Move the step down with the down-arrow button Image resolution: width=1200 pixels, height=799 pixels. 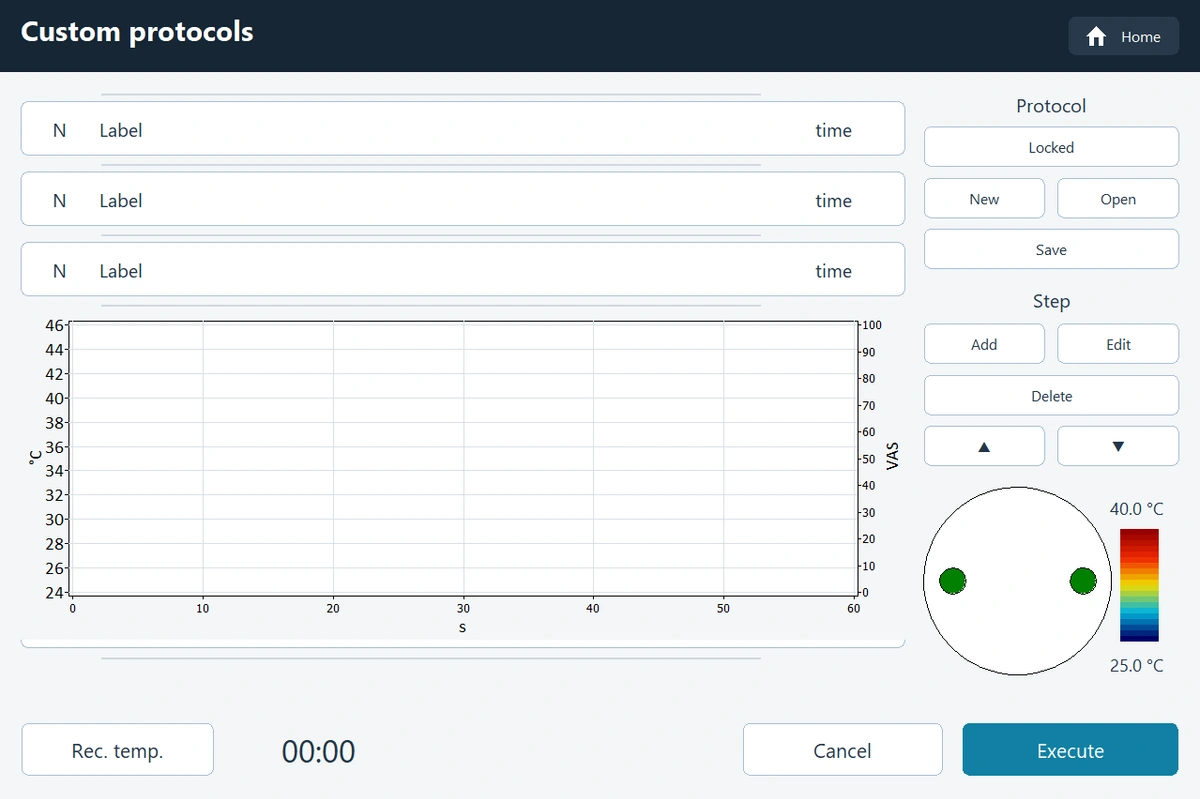tap(1118, 446)
